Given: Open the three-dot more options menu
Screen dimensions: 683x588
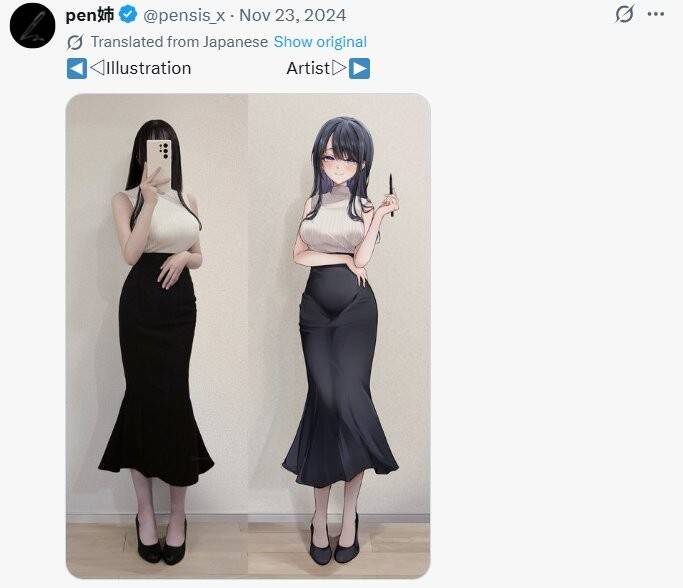Looking at the screenshot, I should pyautogui.click(x=656, y=14).
